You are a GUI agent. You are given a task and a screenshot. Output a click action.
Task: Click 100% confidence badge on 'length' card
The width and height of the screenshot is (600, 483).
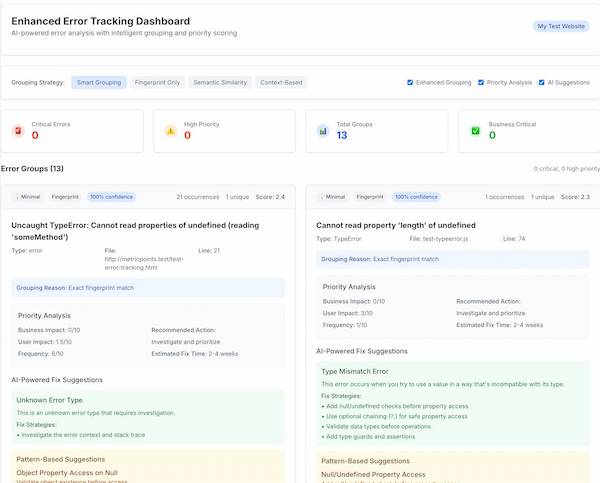[416, 197]
